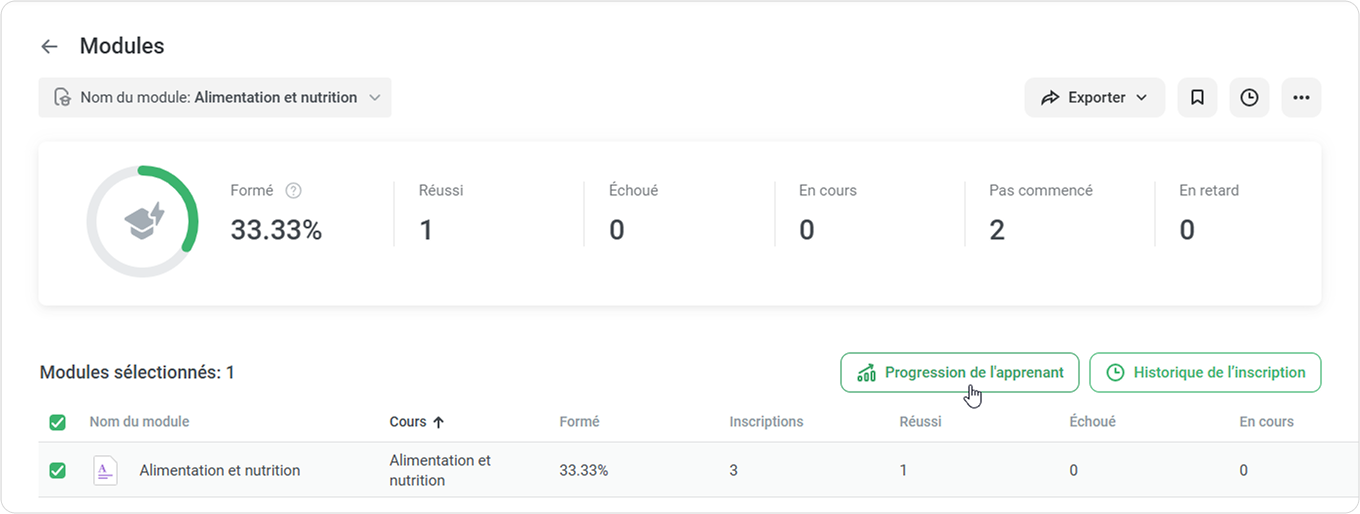Open the clock schedule icon button
The image size is (1360, 514).
point(1249,98)
